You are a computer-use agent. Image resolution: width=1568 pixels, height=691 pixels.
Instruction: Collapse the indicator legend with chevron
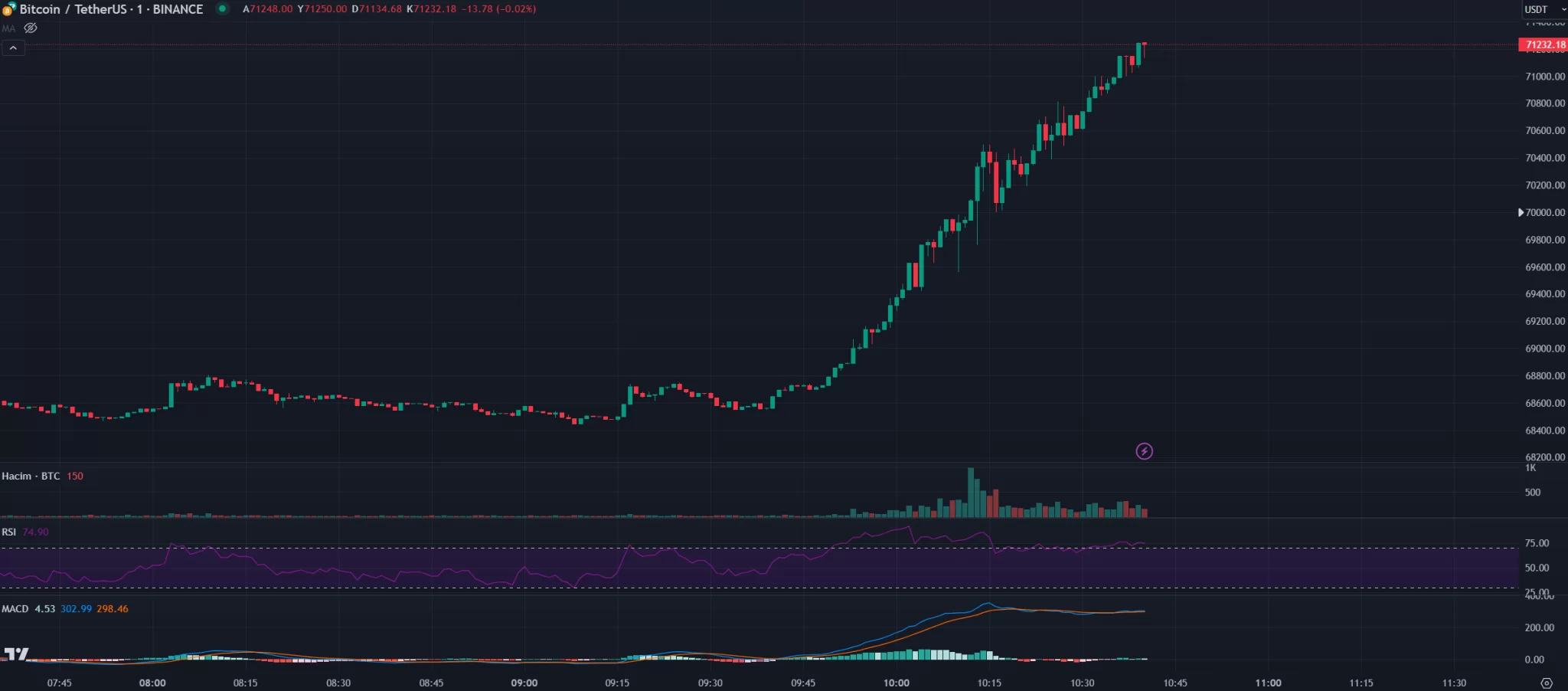[x=13, y=47]
